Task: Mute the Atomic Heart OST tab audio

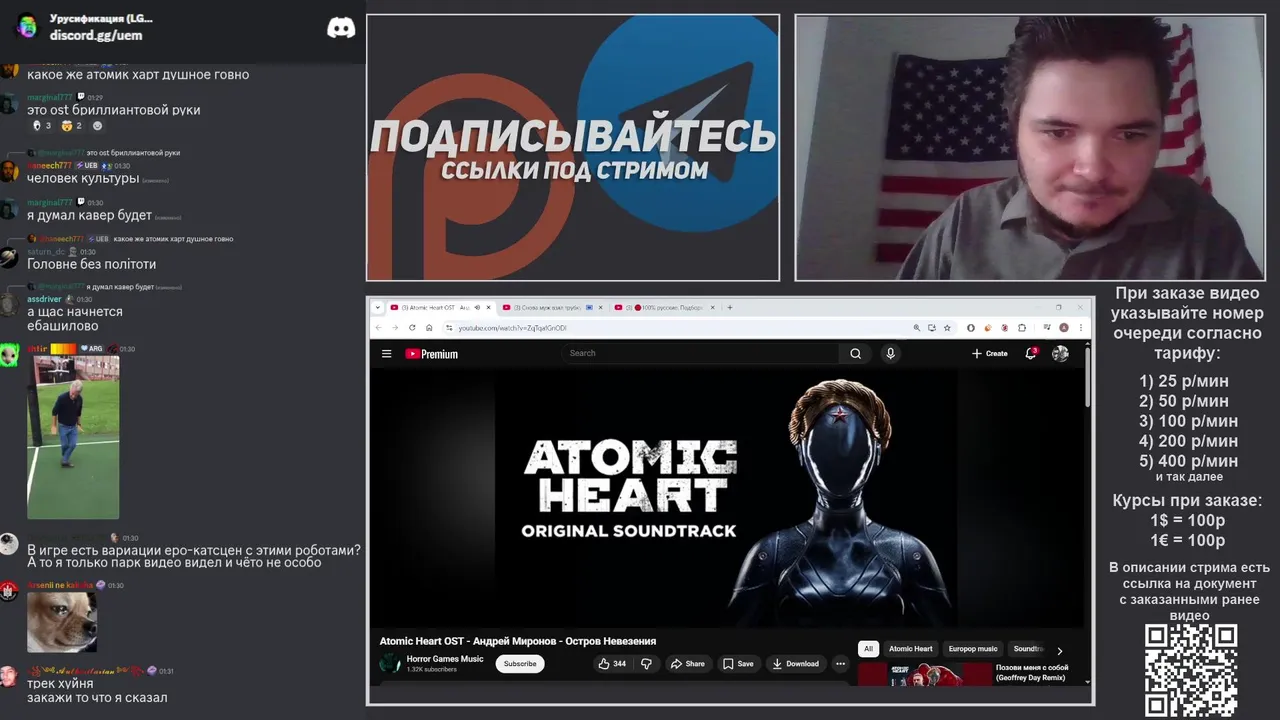Action: (x=476, y=307)
